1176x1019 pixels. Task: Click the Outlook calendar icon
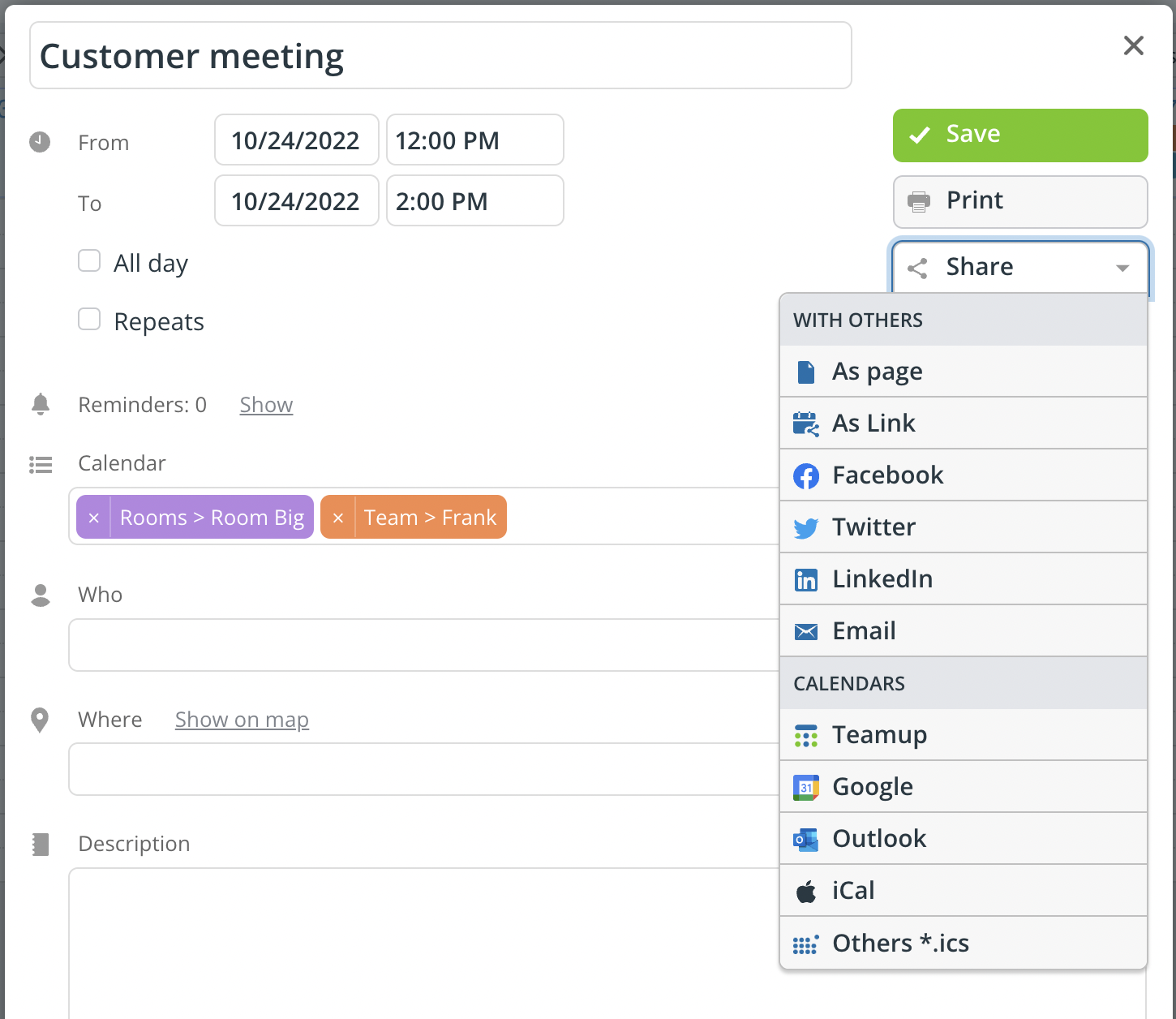805,840
